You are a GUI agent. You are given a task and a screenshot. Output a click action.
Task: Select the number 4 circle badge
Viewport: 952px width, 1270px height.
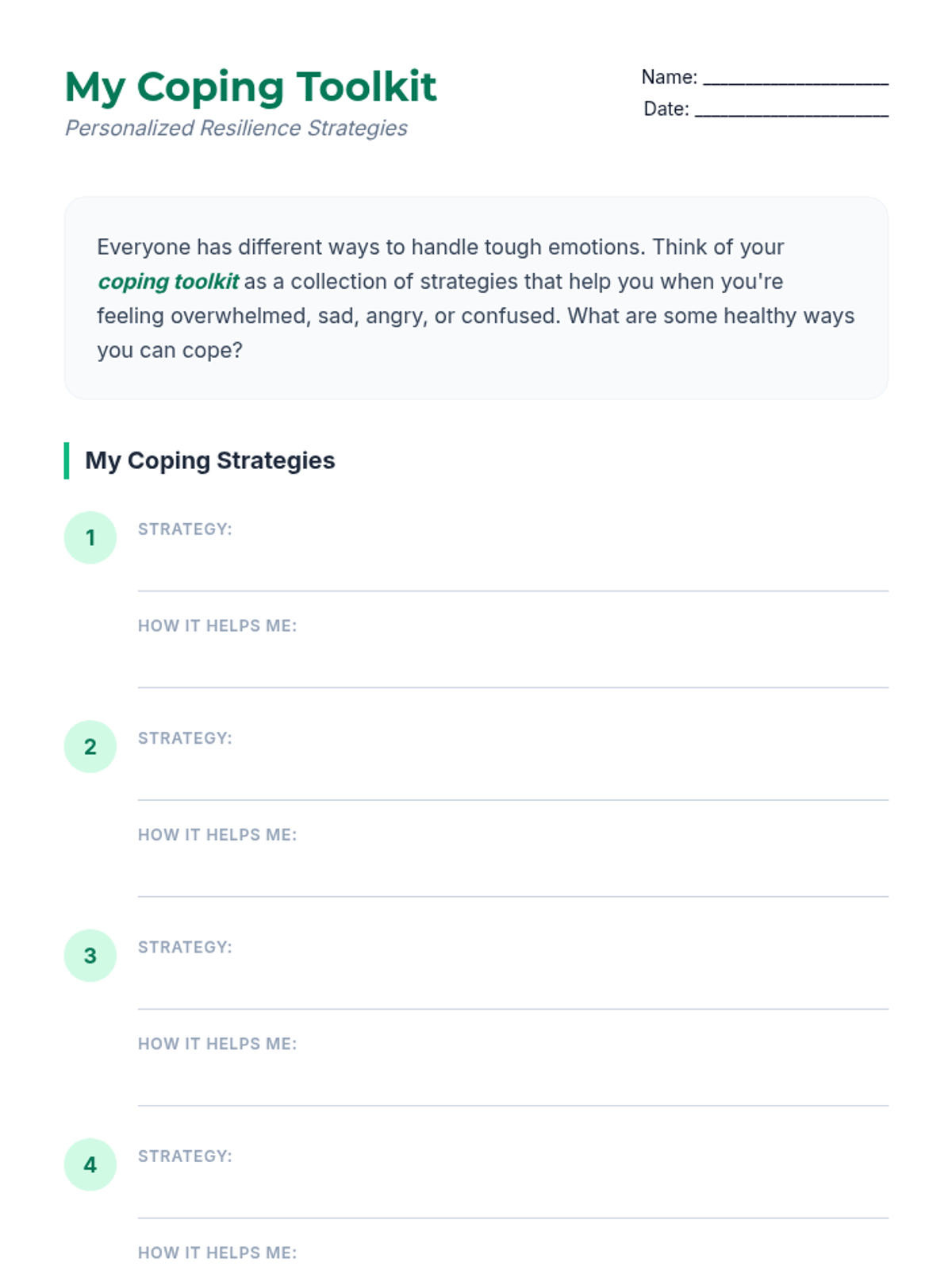(x=90, y=1164)
